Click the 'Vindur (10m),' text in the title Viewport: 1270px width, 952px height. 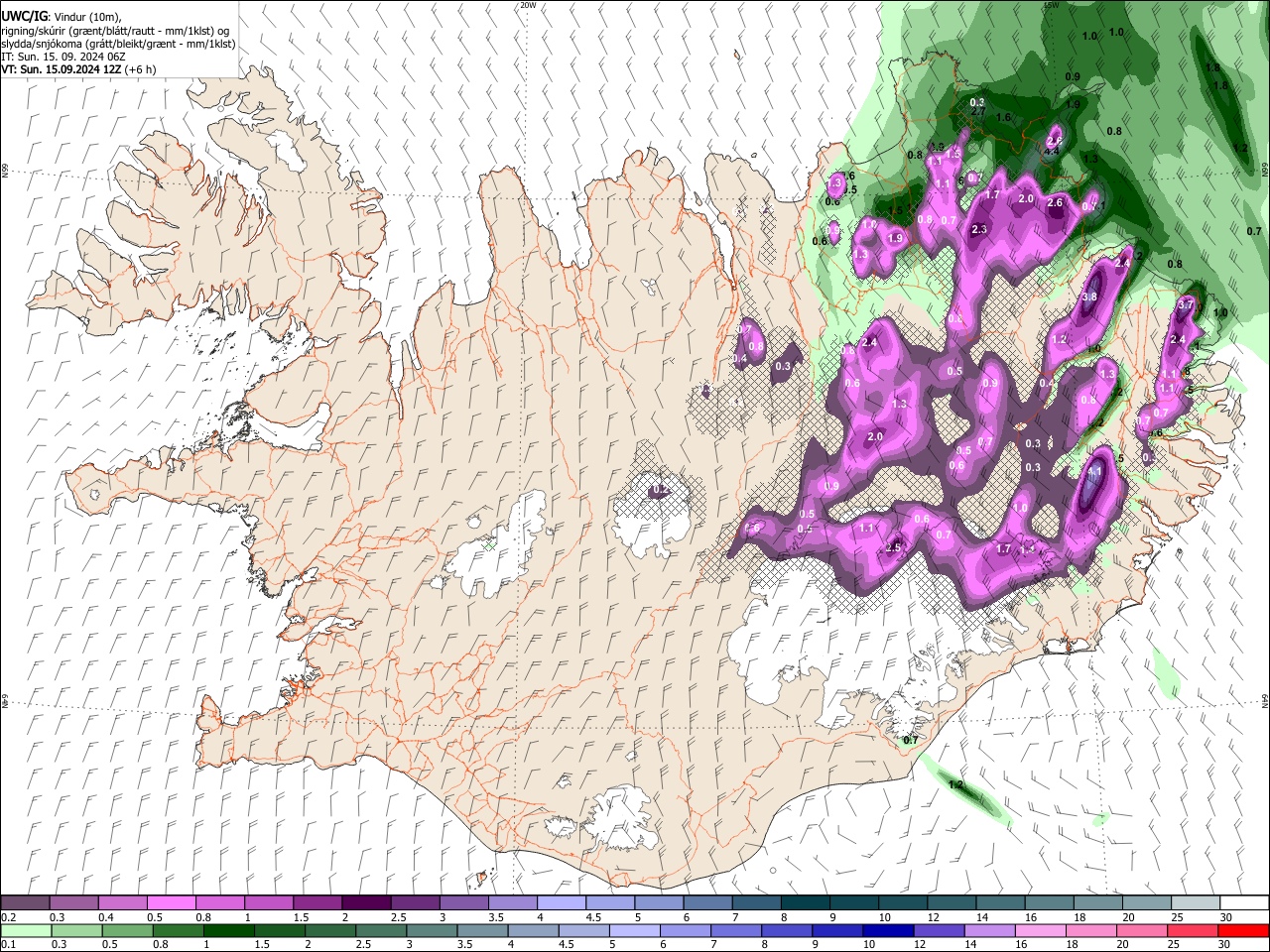point(85,17)
